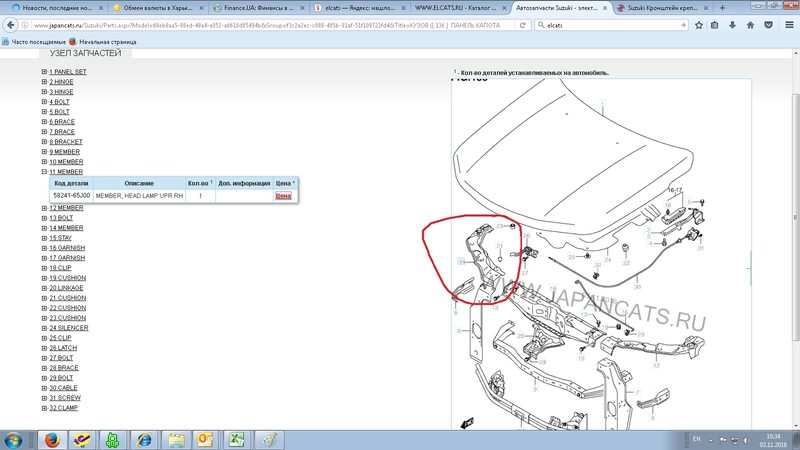
Task: Open the 15 STAY part link
Action: pyautogui.click(x=60, y=238)
